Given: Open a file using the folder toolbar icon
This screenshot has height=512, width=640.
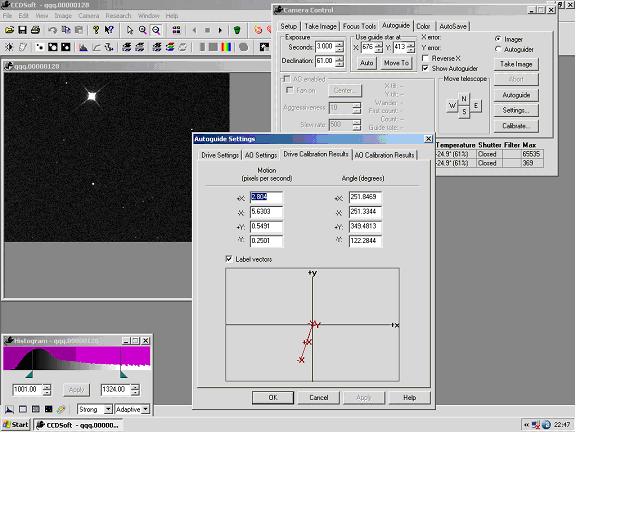Looking at the screenshot, I should (9, 30).
